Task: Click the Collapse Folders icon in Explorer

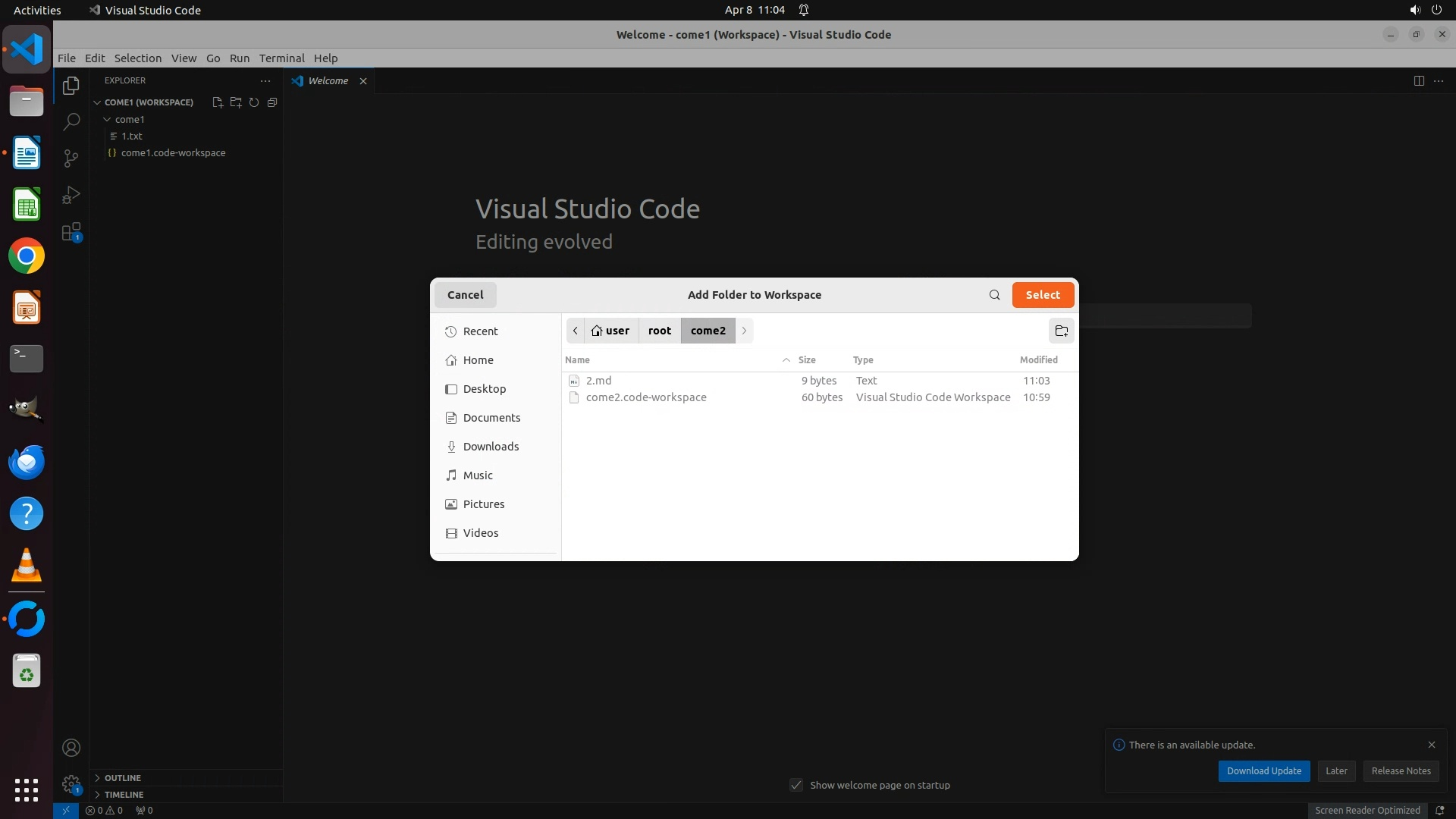Action: click(x=272, y=102)
